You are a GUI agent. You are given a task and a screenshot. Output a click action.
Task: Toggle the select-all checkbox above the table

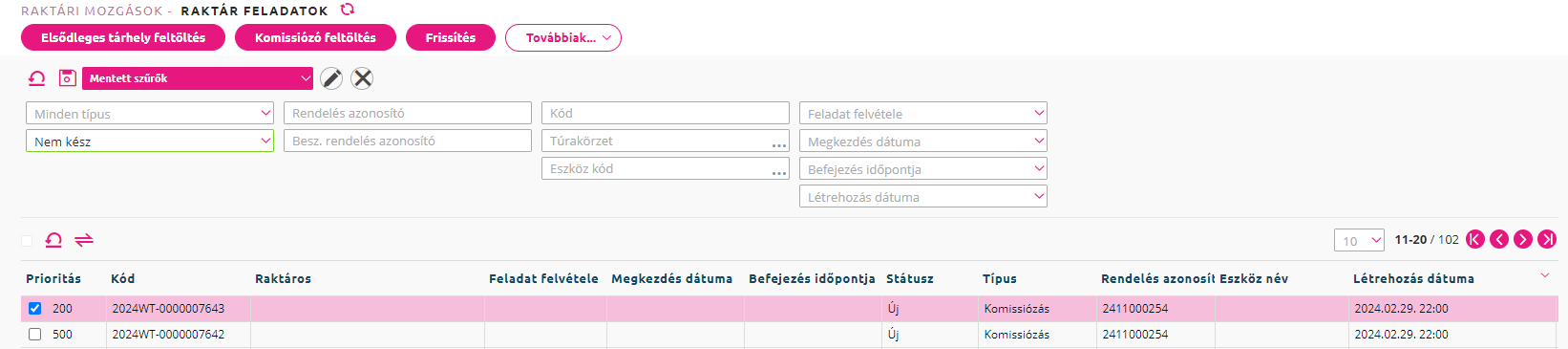tap(27, 241)
